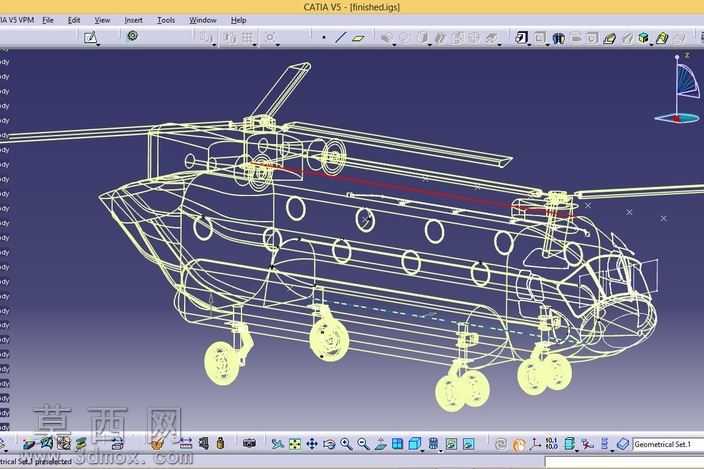Select the Pan view tool
The width and height of the screenshot is (704, 469).
312,444
